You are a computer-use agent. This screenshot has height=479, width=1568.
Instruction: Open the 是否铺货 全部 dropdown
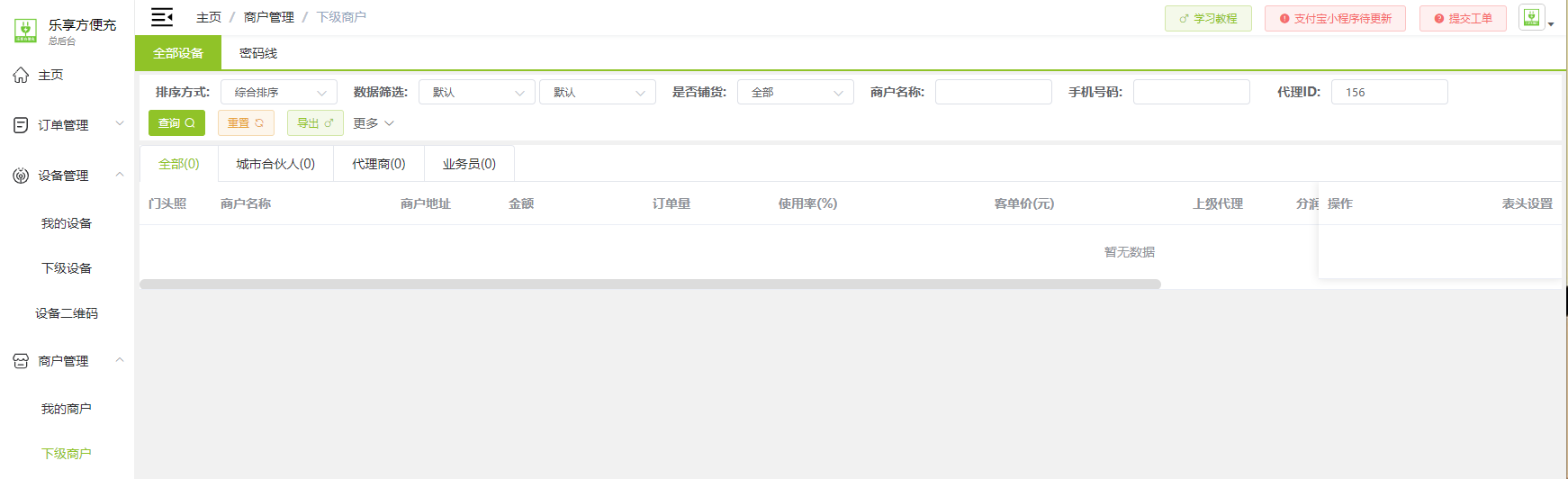796,92
